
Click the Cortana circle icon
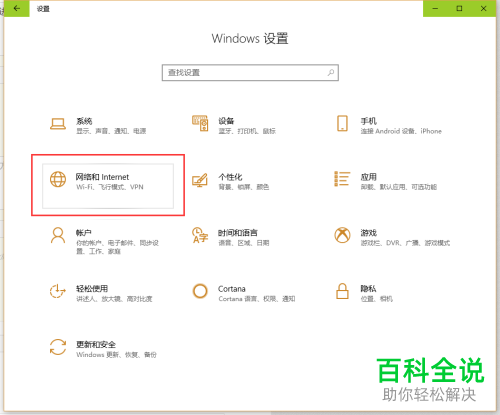click(200, 291)
